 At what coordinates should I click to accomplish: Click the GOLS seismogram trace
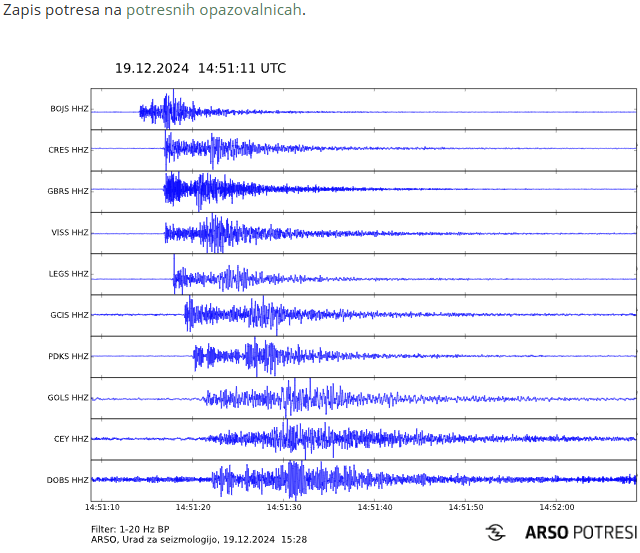click(363, 398)
